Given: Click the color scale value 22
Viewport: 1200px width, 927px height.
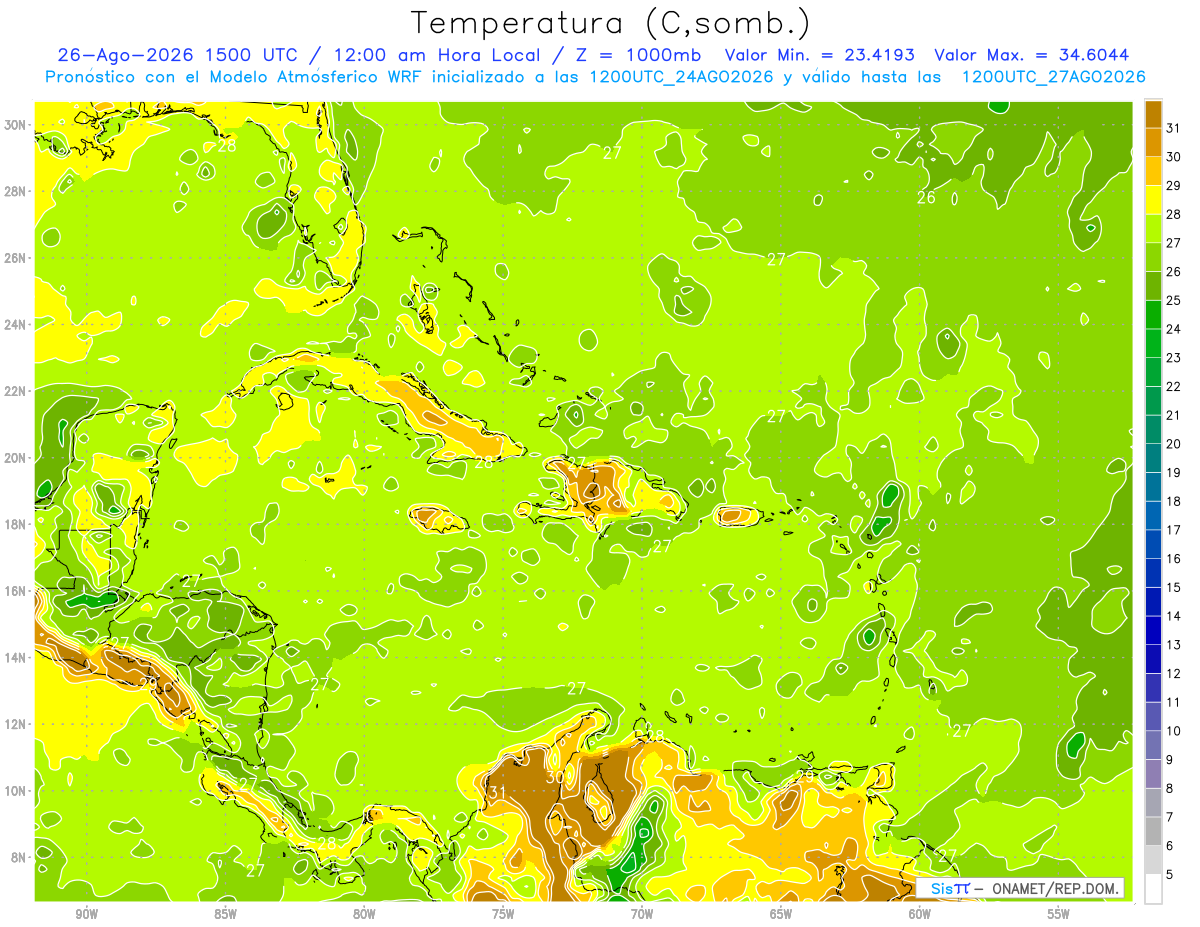Looking at the screenshot, I should 1173,386.
